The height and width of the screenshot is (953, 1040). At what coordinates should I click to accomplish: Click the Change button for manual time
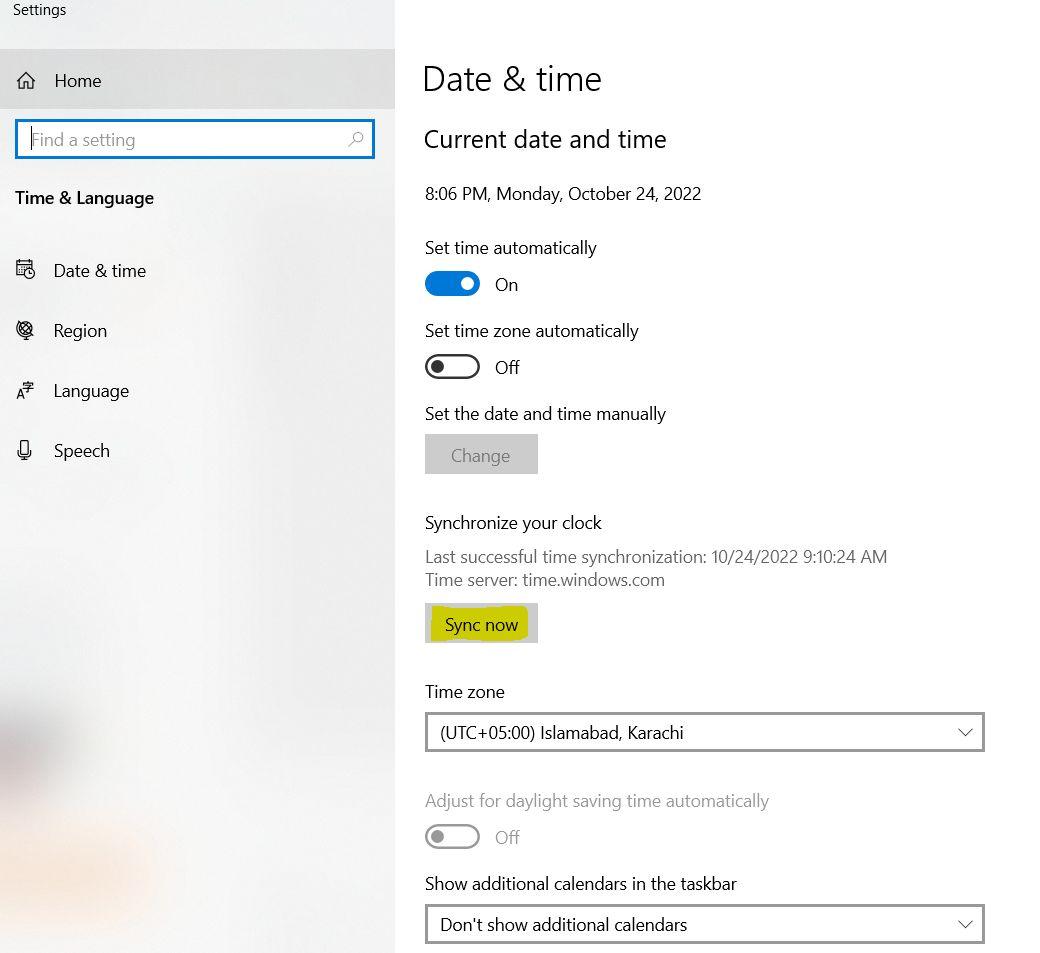point(481,455)
